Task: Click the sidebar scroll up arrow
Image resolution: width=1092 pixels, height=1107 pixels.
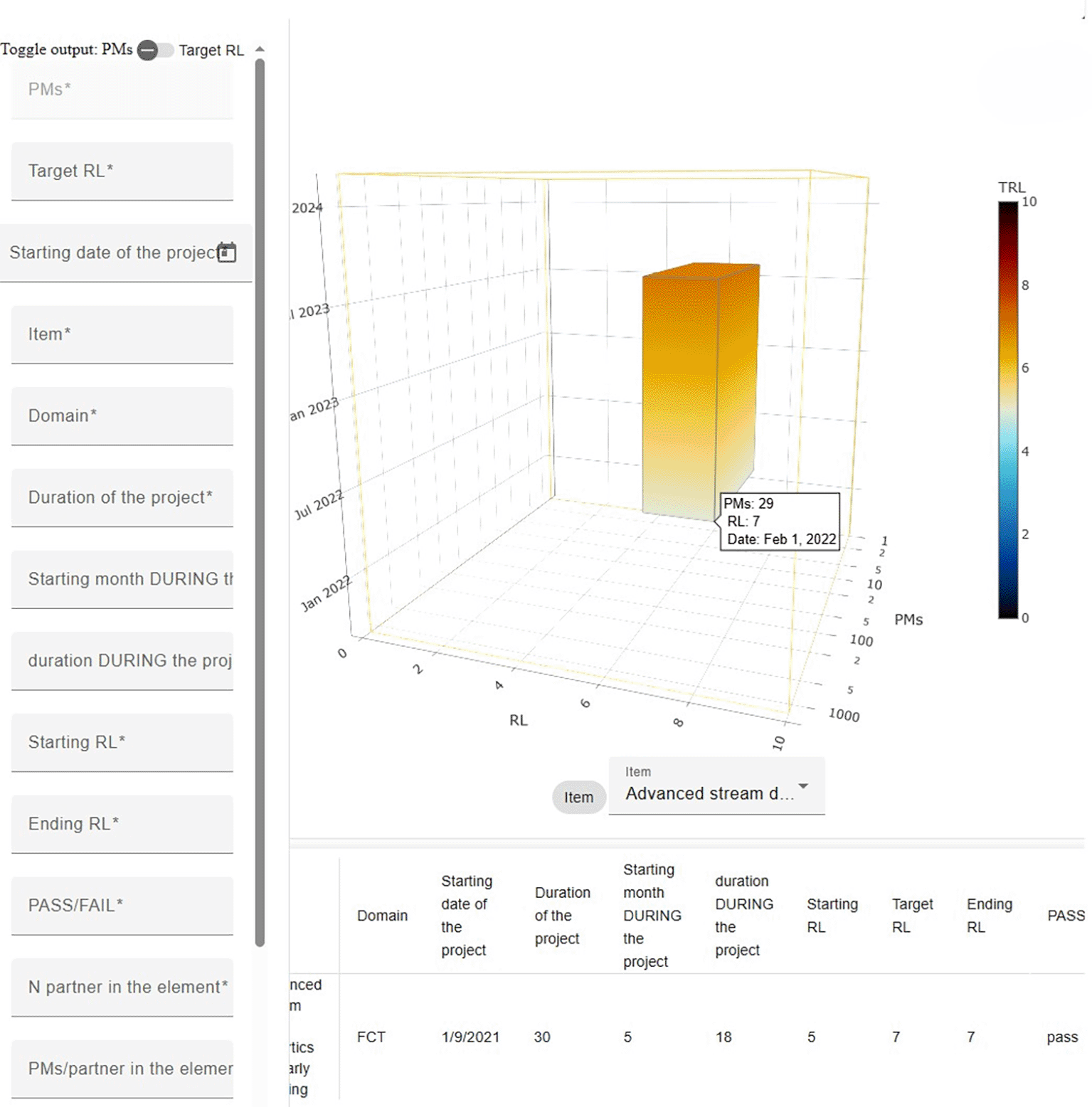Action: pos(260,49)
